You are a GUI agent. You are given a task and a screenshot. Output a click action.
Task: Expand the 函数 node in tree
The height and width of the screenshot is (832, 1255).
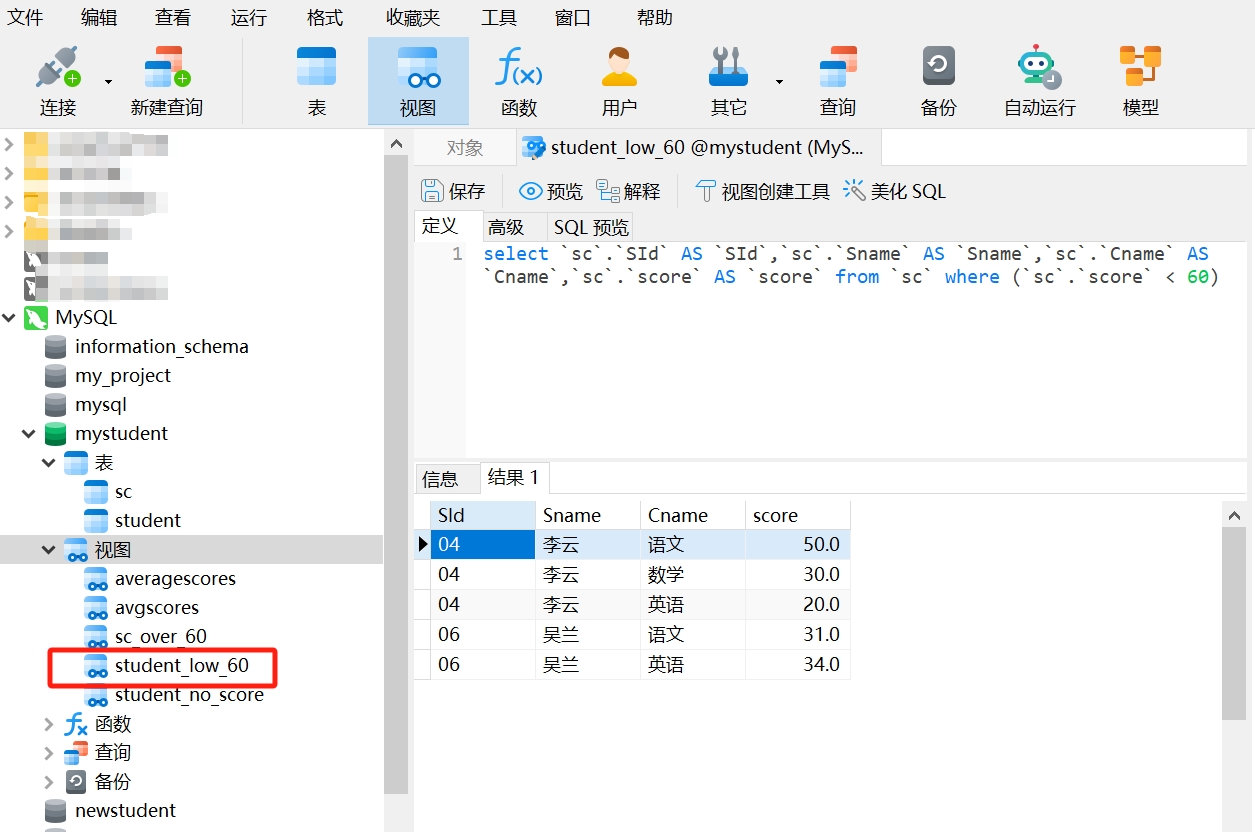[49, 724]
